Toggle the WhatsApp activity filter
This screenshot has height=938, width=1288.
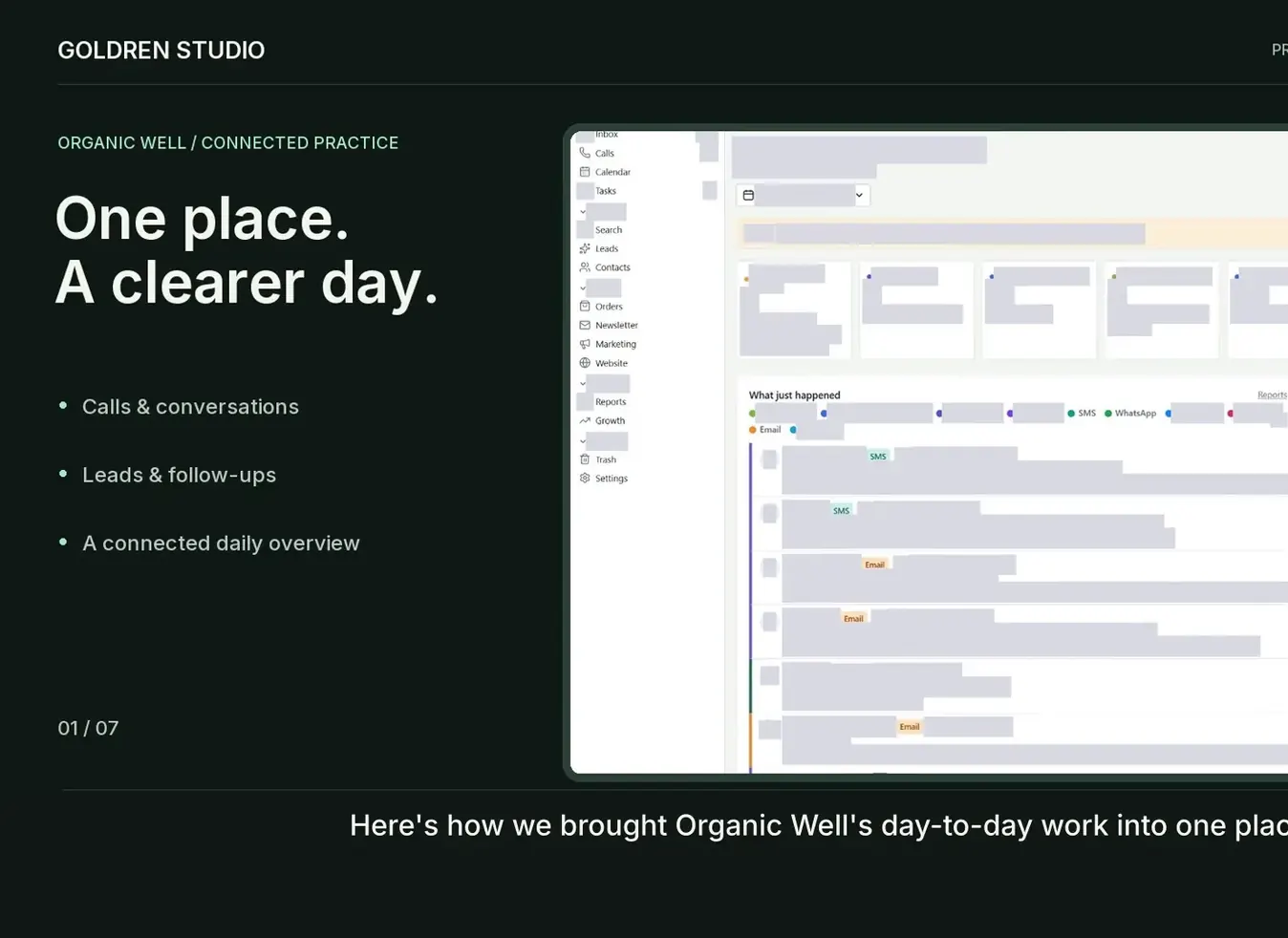(x=1130, y=414)
